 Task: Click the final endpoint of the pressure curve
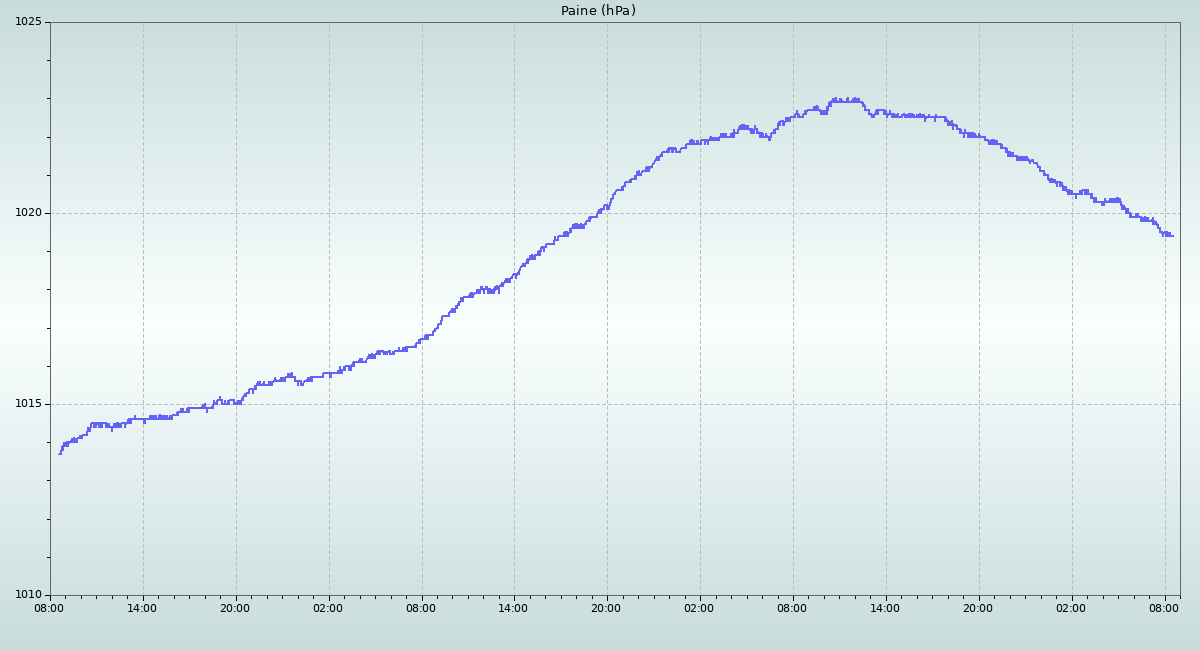[1172, 236]
